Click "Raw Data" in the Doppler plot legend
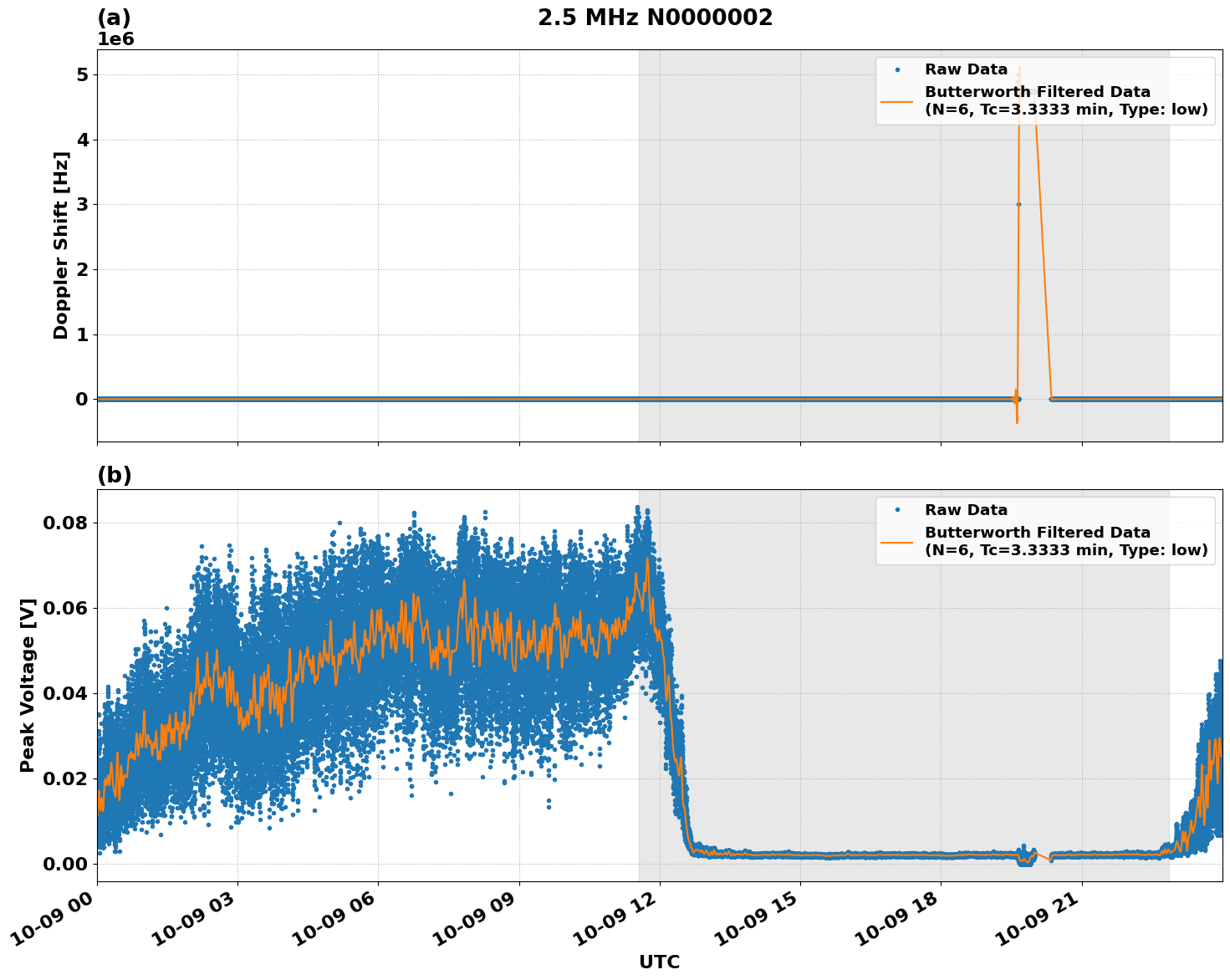 click(x=966, y=69)
